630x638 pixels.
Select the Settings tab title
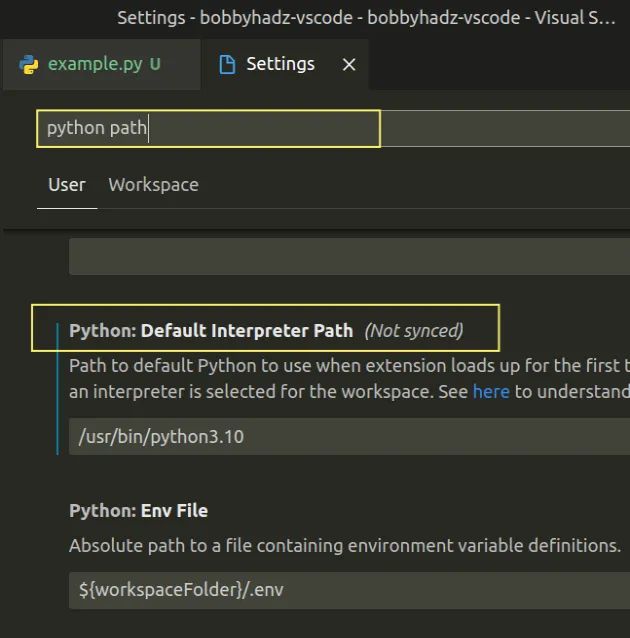tap(280, 64)
